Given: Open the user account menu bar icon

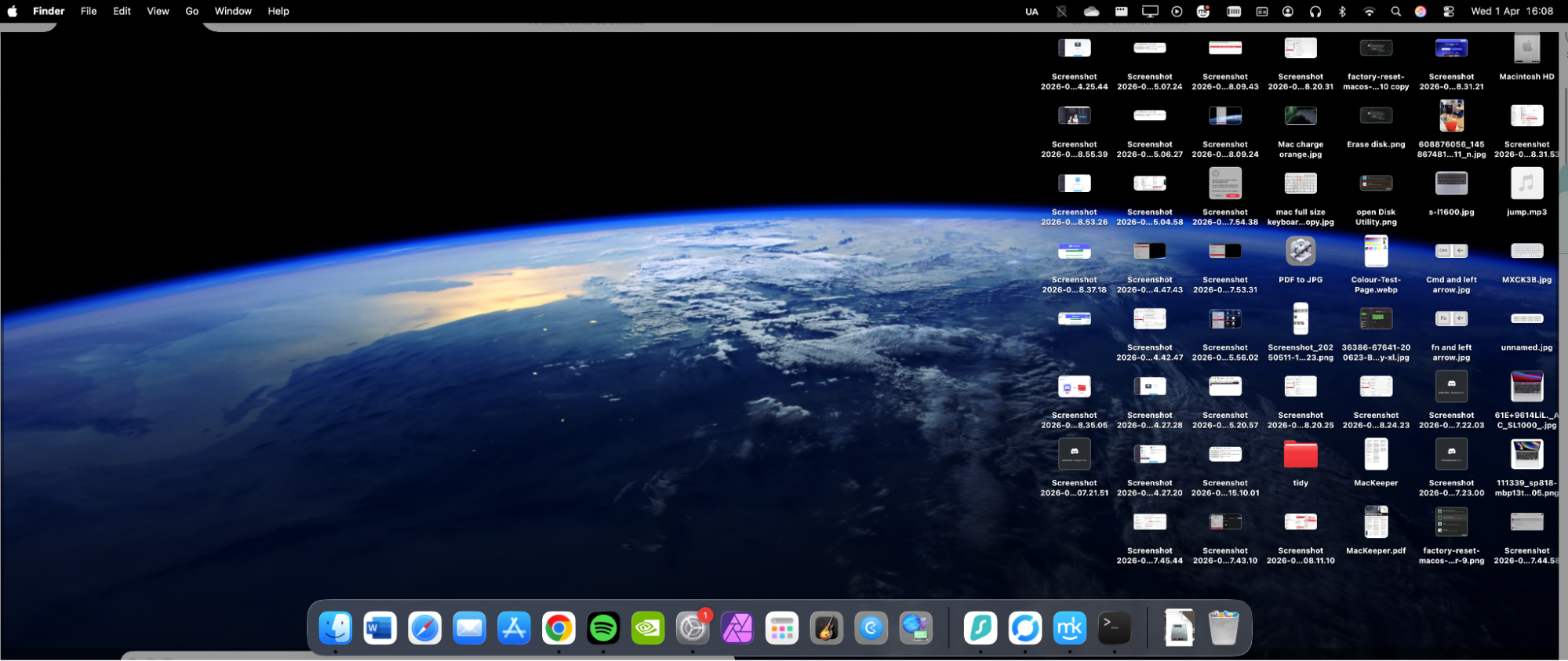Looking at the screenshot, I should point(1288,11).
